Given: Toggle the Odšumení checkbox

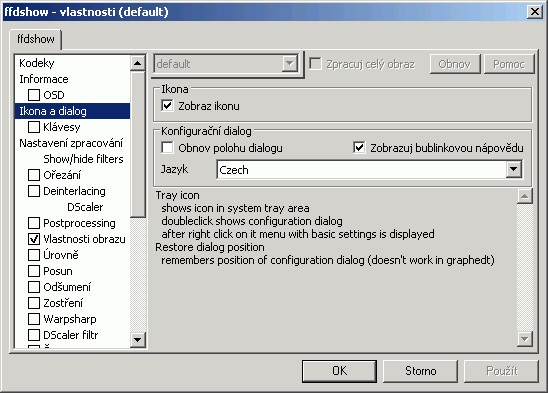Looking at the screenshot, I should [x=34, y=287].
